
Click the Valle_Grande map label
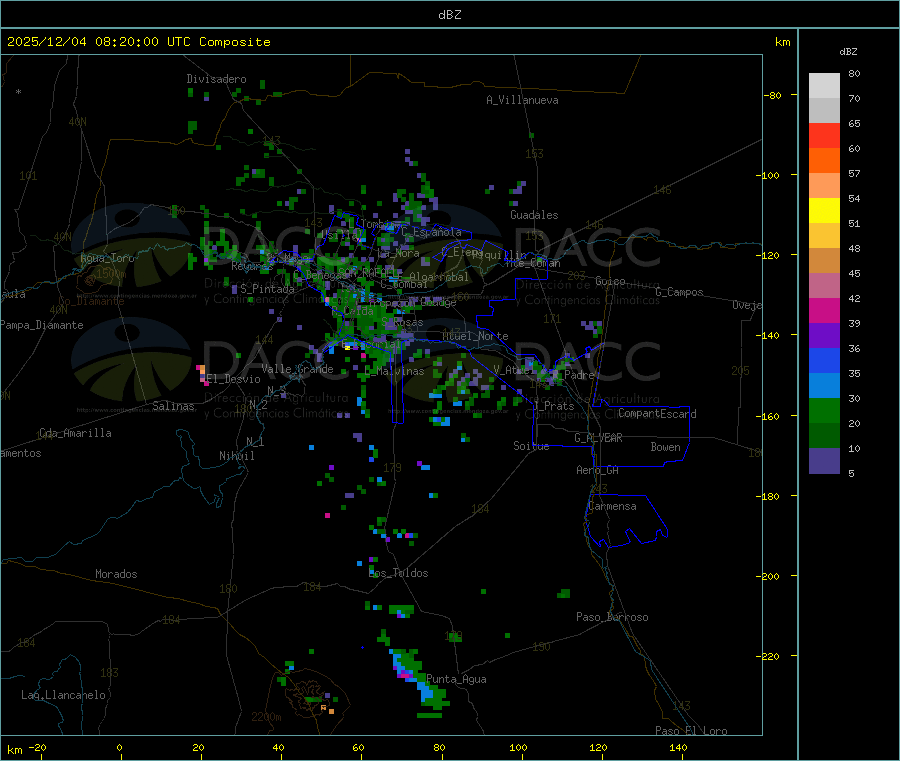pyautogui.click(x=297, y=369)
